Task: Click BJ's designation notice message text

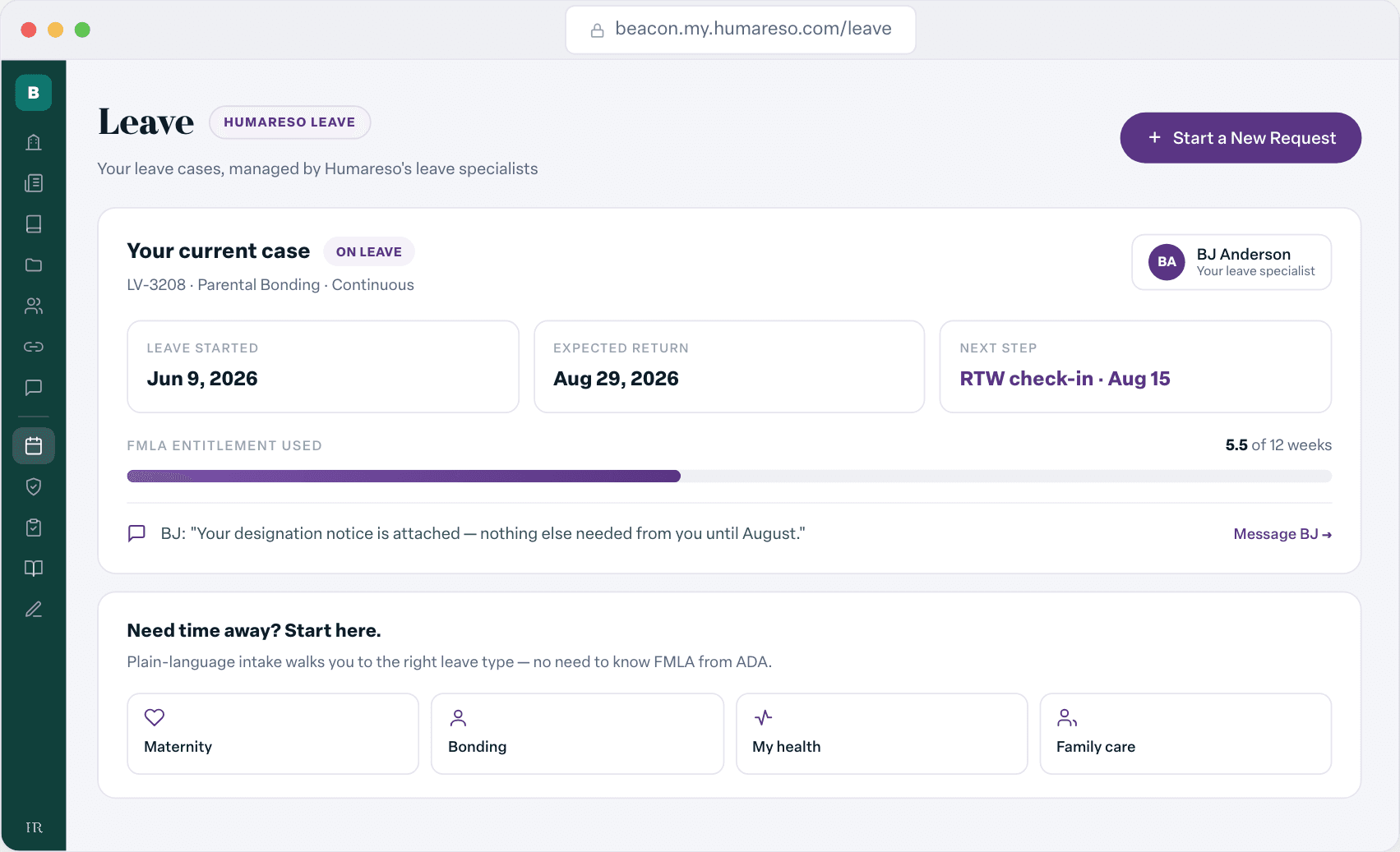Action: (483, 534)
